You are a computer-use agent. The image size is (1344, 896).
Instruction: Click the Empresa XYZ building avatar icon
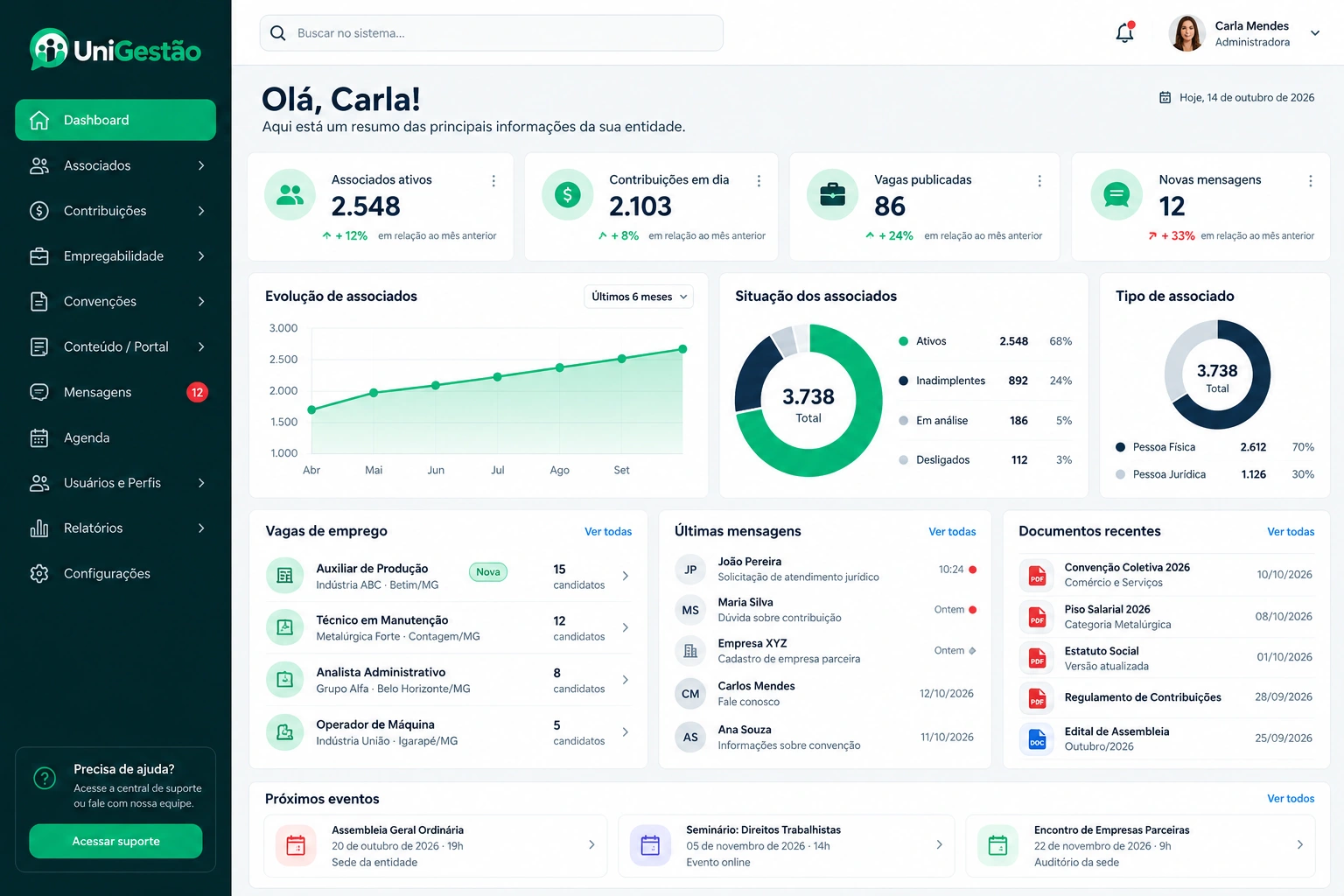pos(690,651)
